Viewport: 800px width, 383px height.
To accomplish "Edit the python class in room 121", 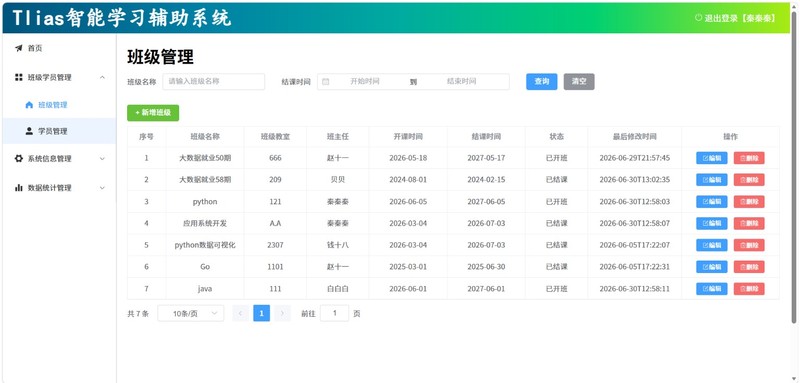I will [x=712, y=201].
